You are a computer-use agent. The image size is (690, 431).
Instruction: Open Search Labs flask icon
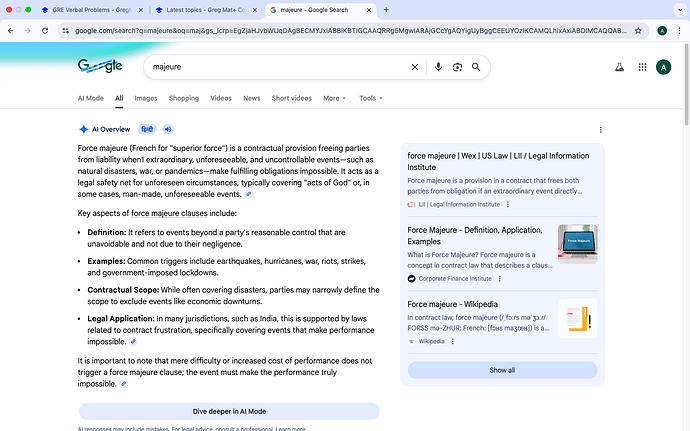click(619, 67)
